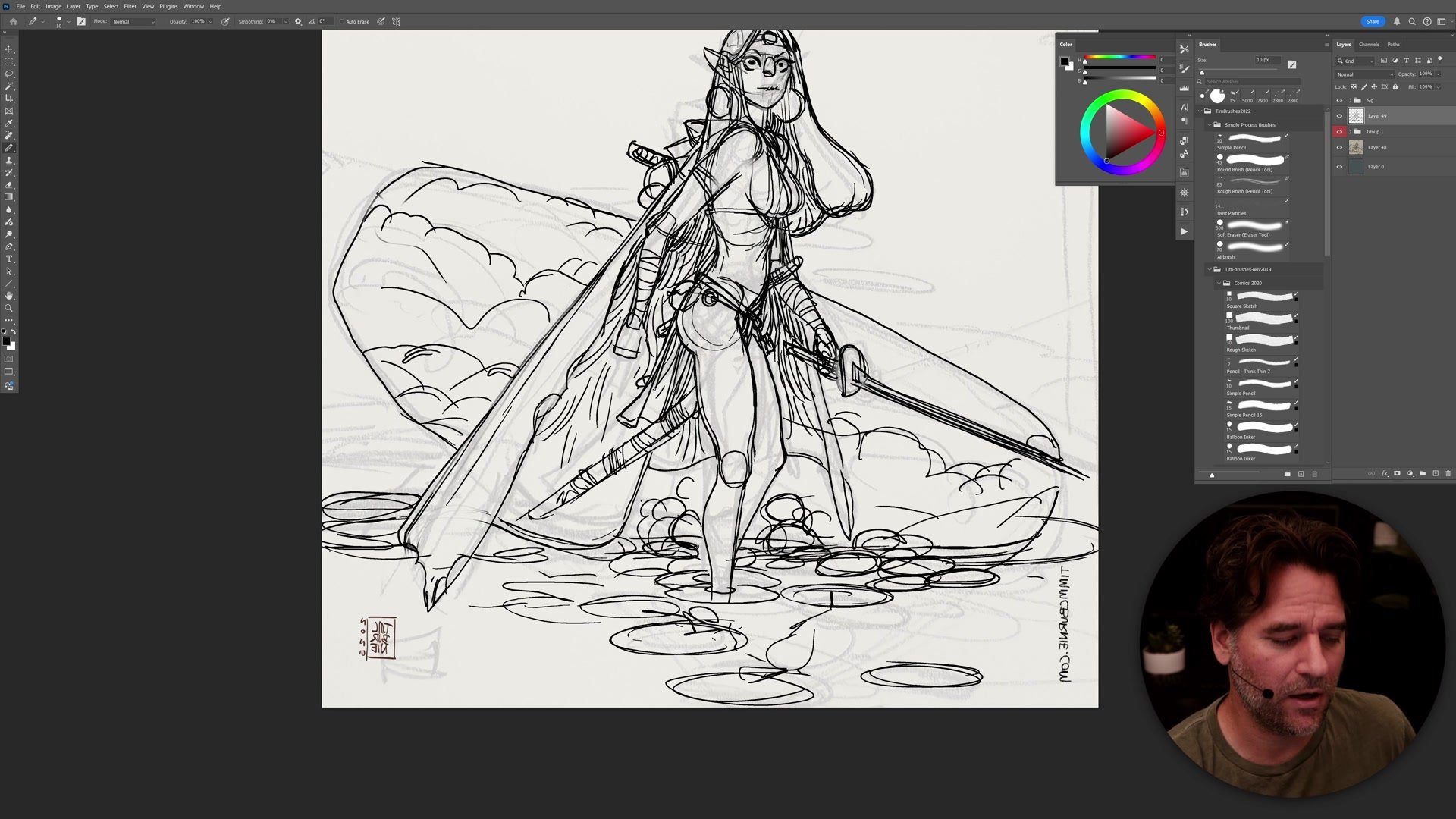Image resolution: width=1456 pixels, height=819 pixels.
Task: Click the symmetry butterfly icon
Action: [396, 21]
